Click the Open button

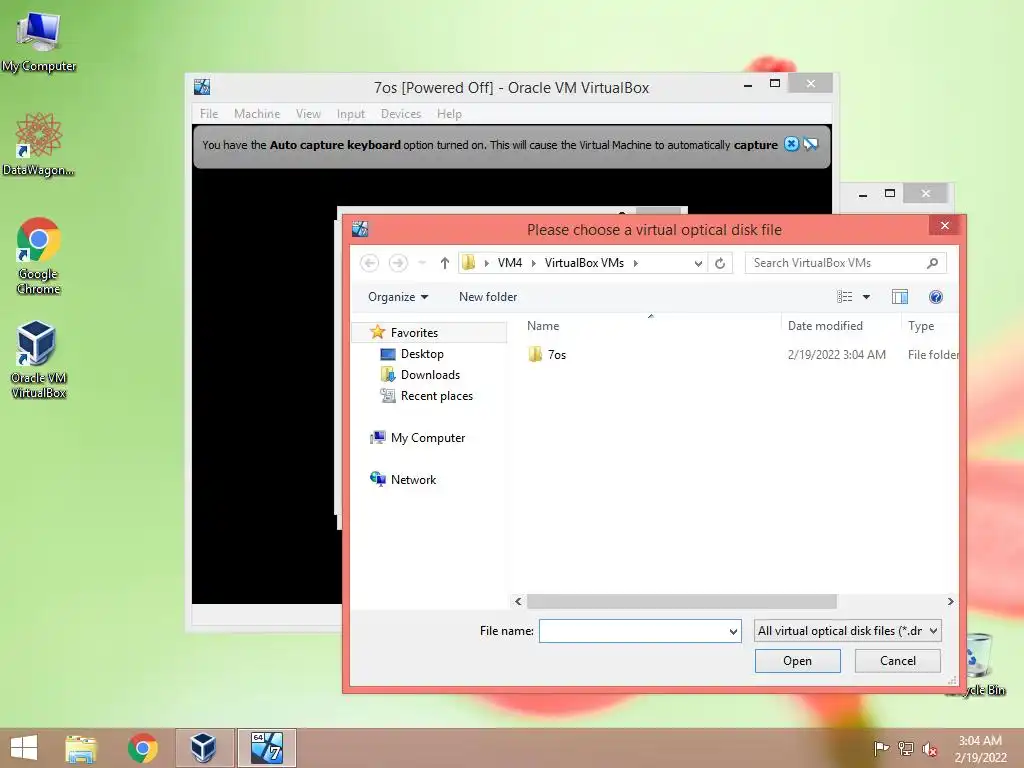[797, 661]
